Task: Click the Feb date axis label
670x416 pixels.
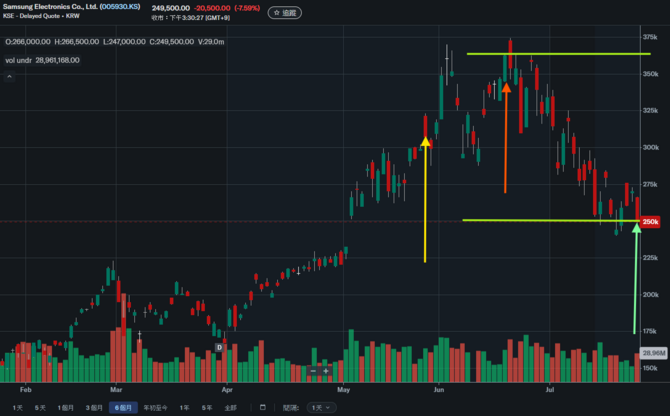Action: pos(26,390)
